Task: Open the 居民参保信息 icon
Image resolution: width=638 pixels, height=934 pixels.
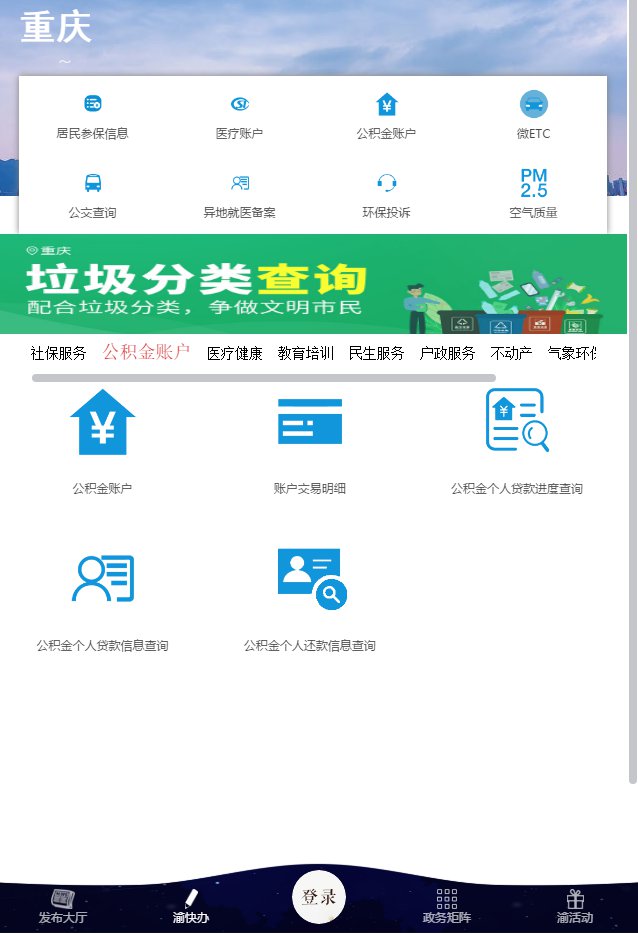Action: [x=92, y=104]
